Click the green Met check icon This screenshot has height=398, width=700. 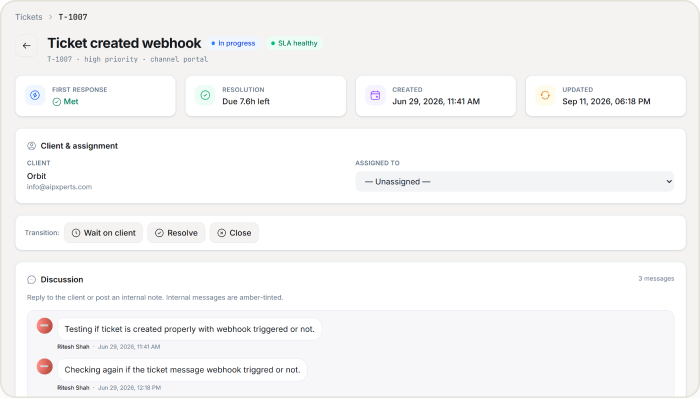(57, 102)
